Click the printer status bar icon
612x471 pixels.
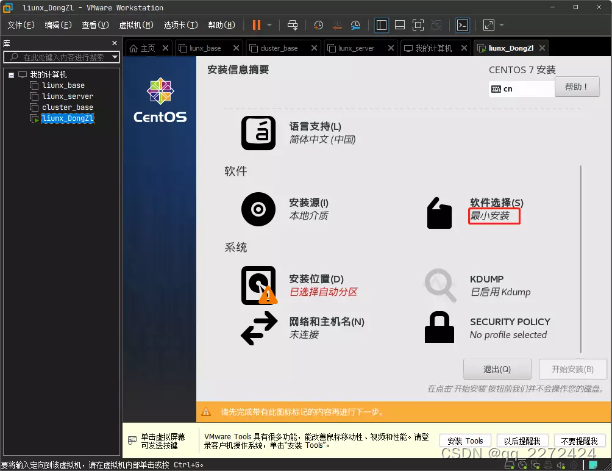[x=548, y=465]
